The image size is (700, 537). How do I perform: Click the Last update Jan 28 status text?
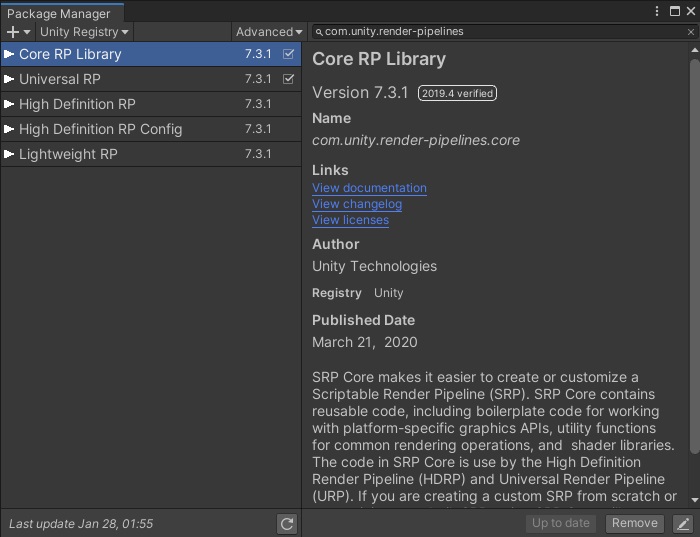pos(81,524)
